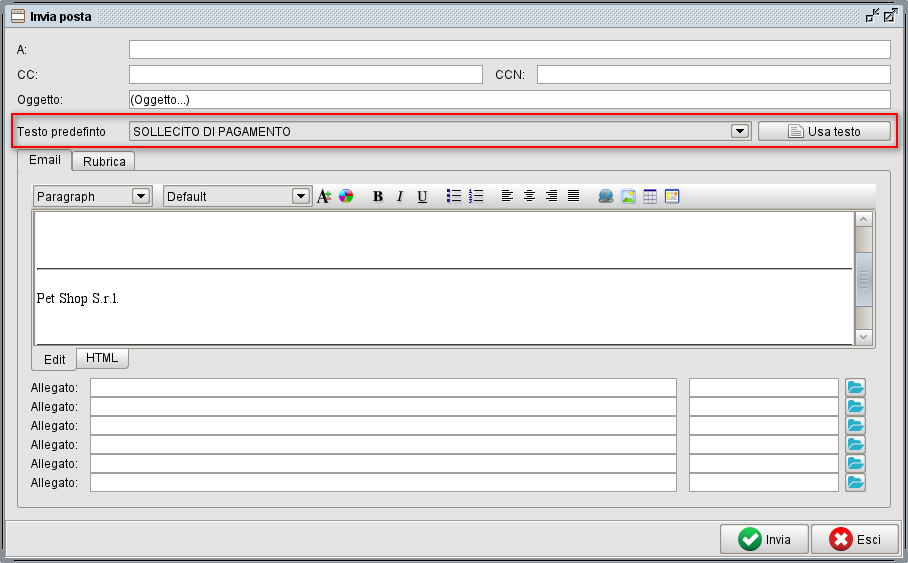Browse file for the first Allegato row
The height and width of the screenshot is (563, 908).
click(855, 388)
